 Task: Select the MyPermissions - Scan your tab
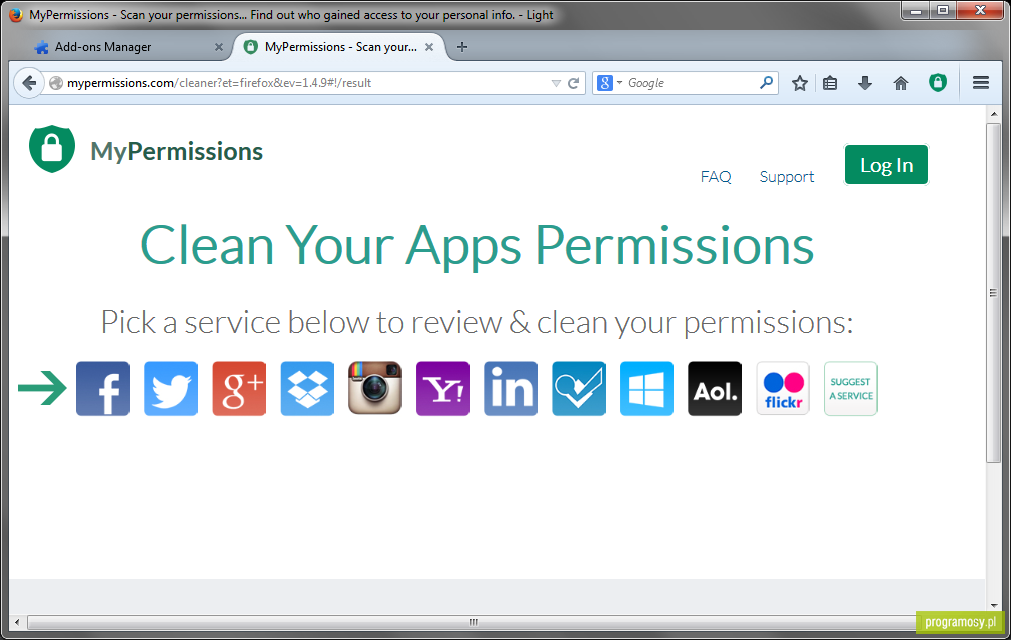tap(339, 47)
